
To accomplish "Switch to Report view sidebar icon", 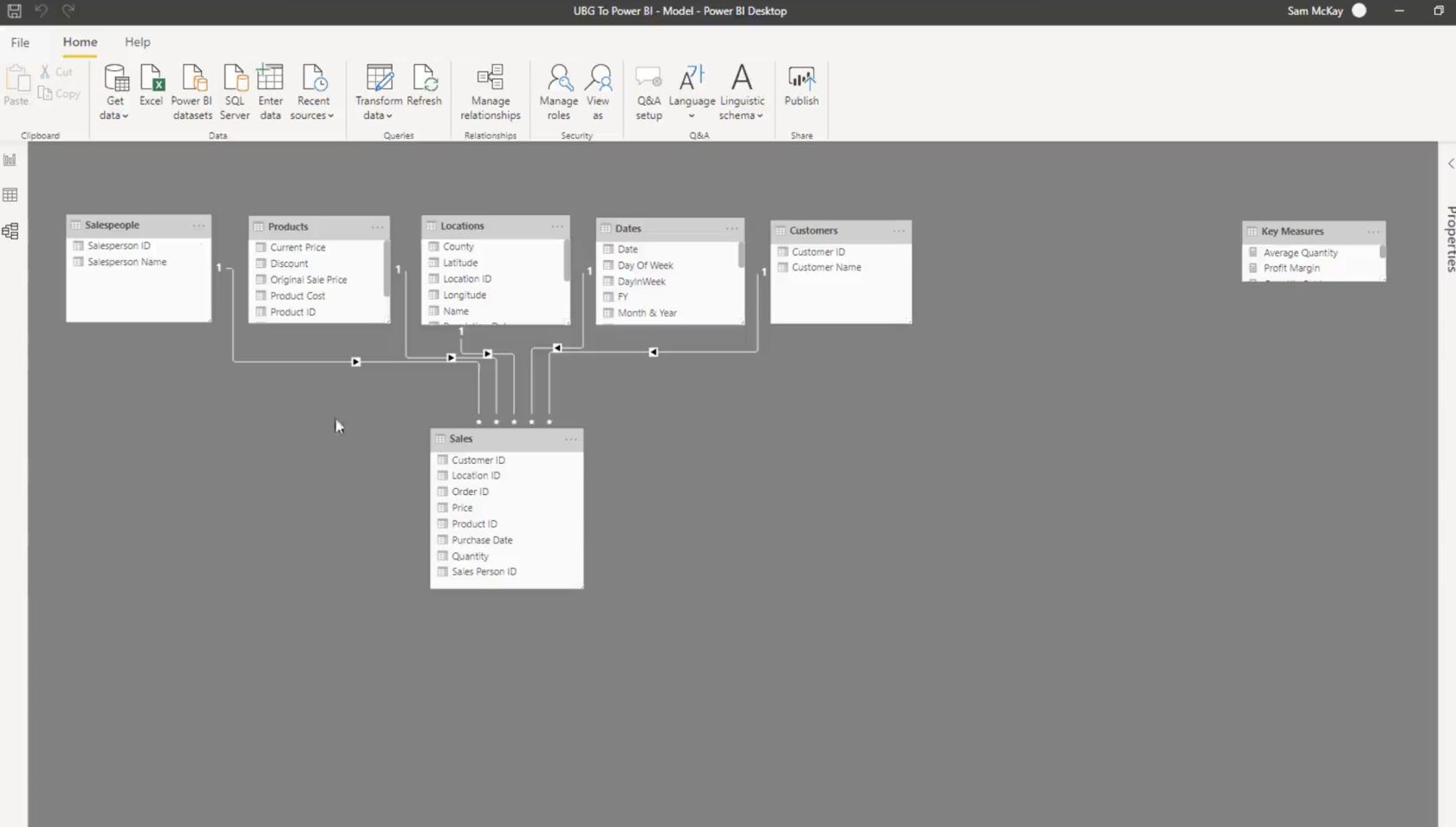I will (10, 160).
